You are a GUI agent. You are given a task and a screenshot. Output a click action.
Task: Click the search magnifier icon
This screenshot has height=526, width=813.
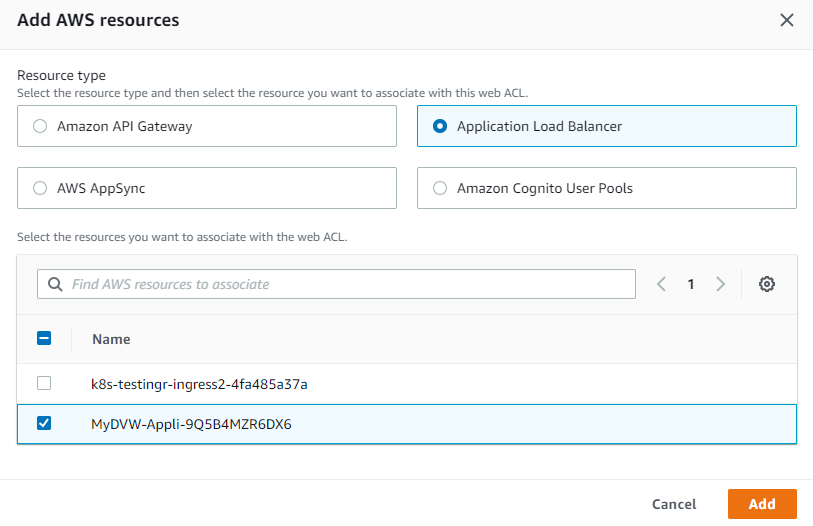tap(54, 284)
